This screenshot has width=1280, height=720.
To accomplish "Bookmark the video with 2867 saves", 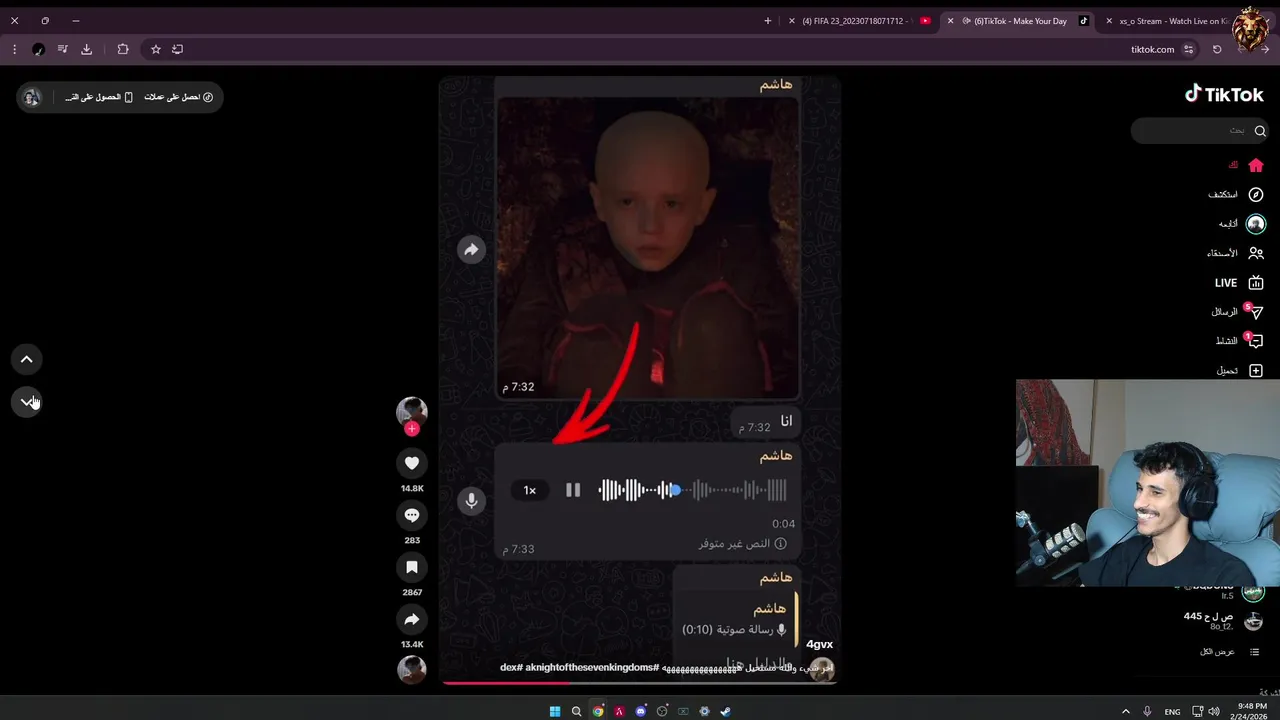I will point(412,567).
